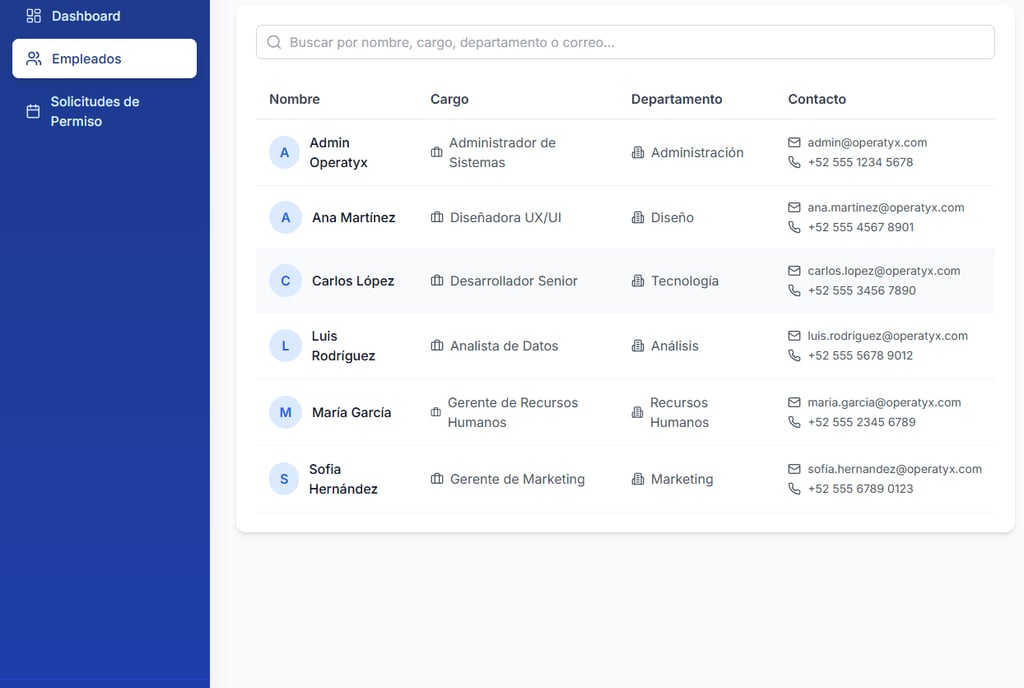Open Solicitudes de Permiso in sidebar
The width and height of the screenshot is (1024, 688).
(x=104, y=112)
